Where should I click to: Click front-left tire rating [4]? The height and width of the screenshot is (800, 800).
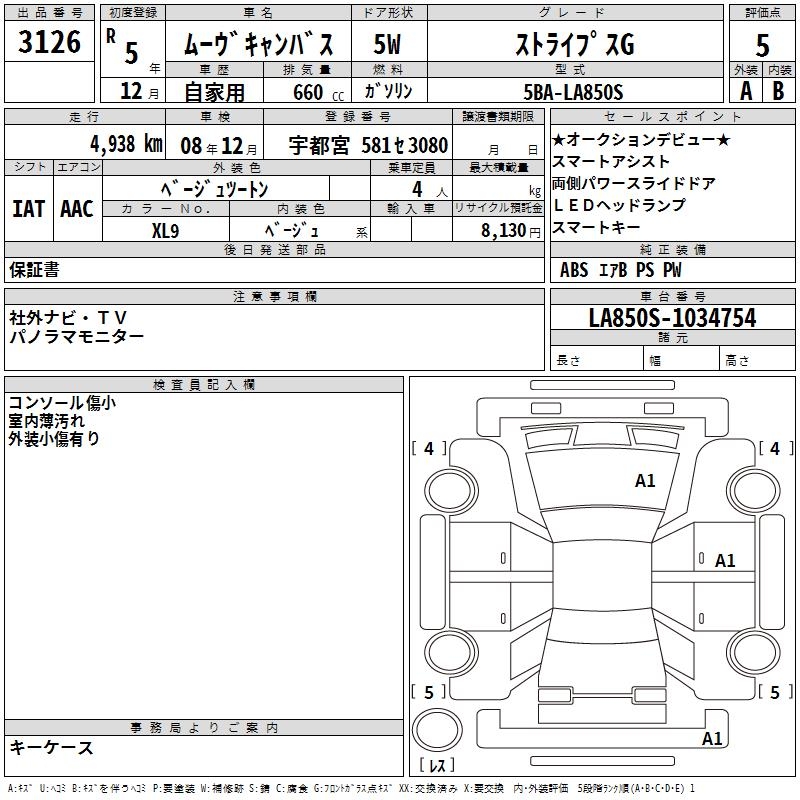tap(429, 448)
